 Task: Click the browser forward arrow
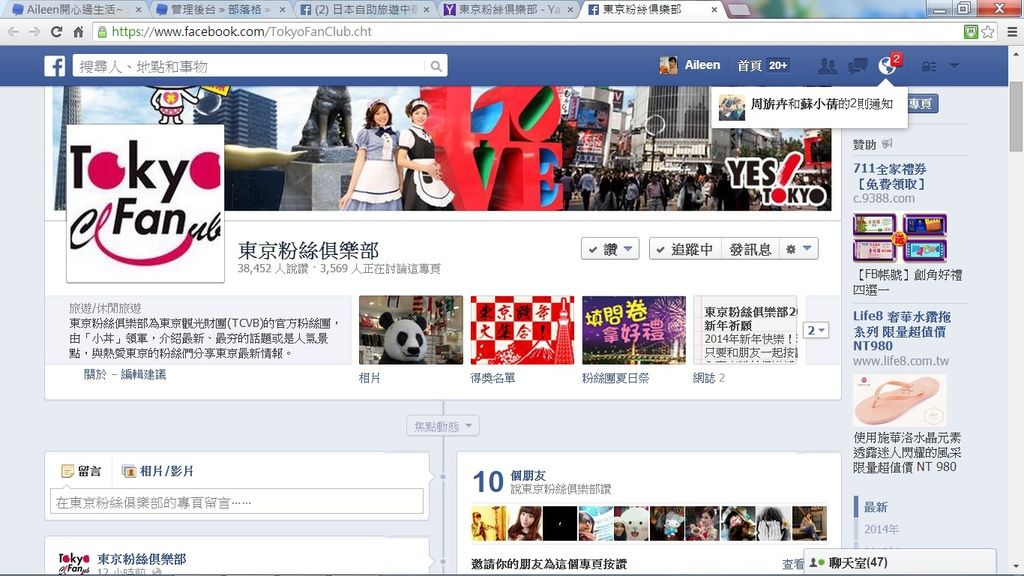coord(35,31)
